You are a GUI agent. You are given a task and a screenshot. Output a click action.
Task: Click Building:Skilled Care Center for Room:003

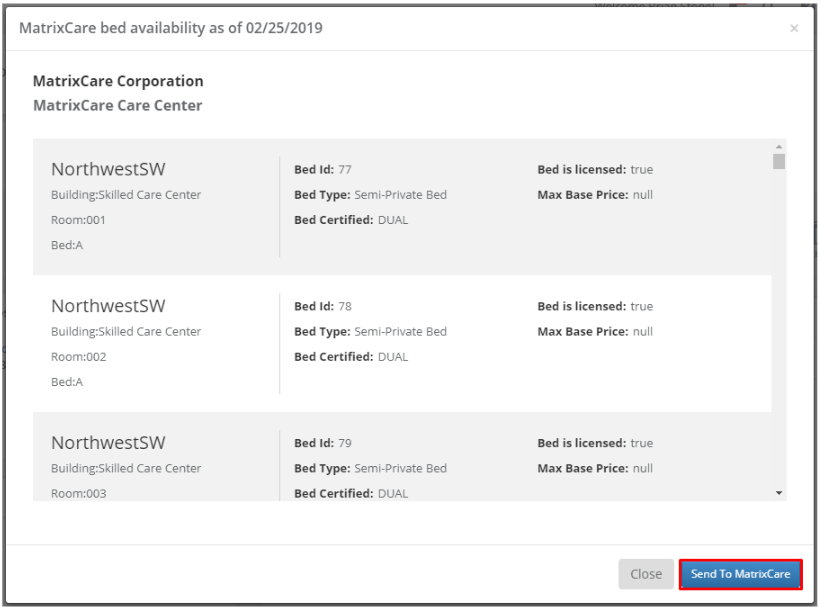point(126,468)
